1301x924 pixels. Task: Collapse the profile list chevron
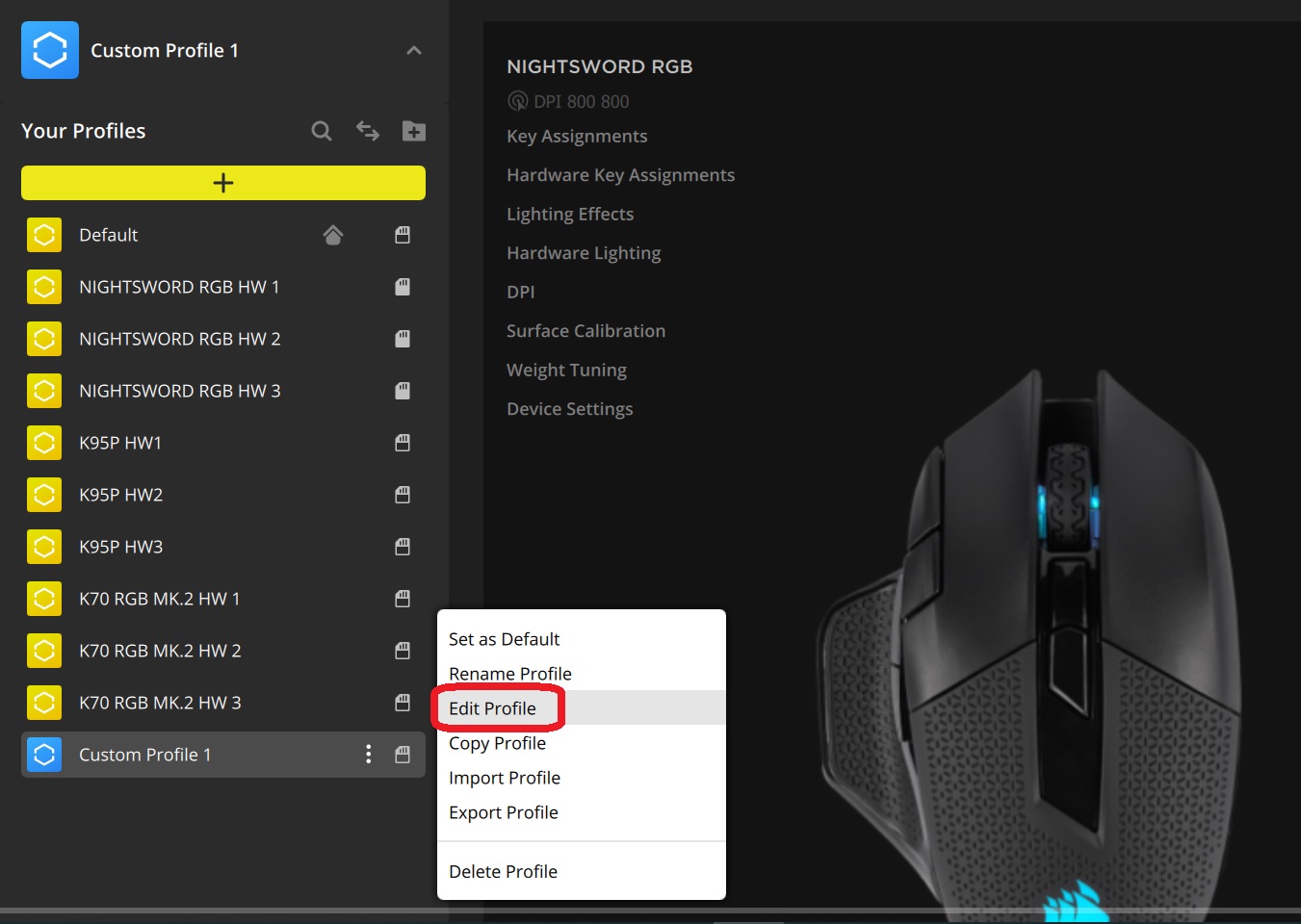[x=414, y=50]
